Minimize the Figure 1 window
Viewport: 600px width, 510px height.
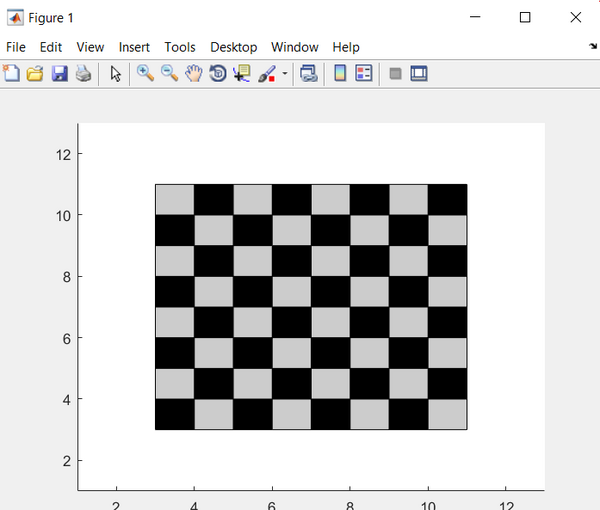475,17
